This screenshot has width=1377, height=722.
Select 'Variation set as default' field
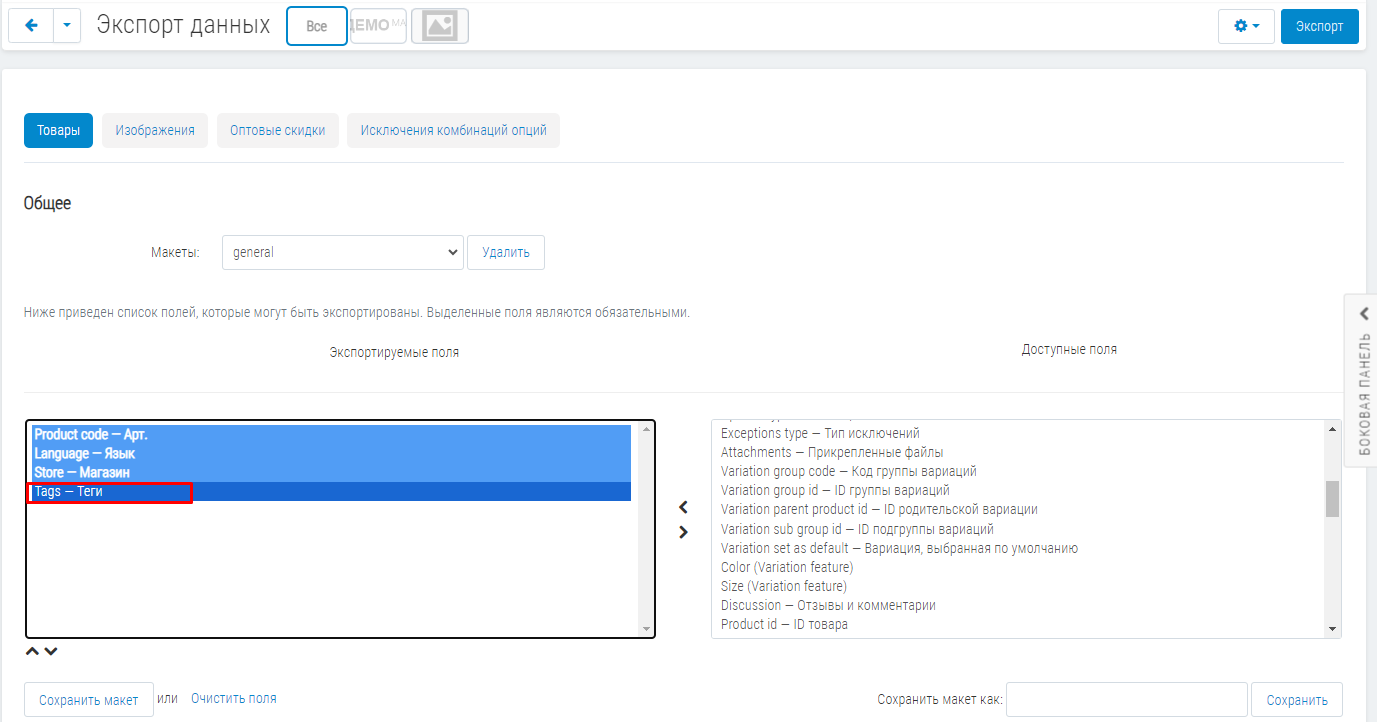tap(1018, 548)
